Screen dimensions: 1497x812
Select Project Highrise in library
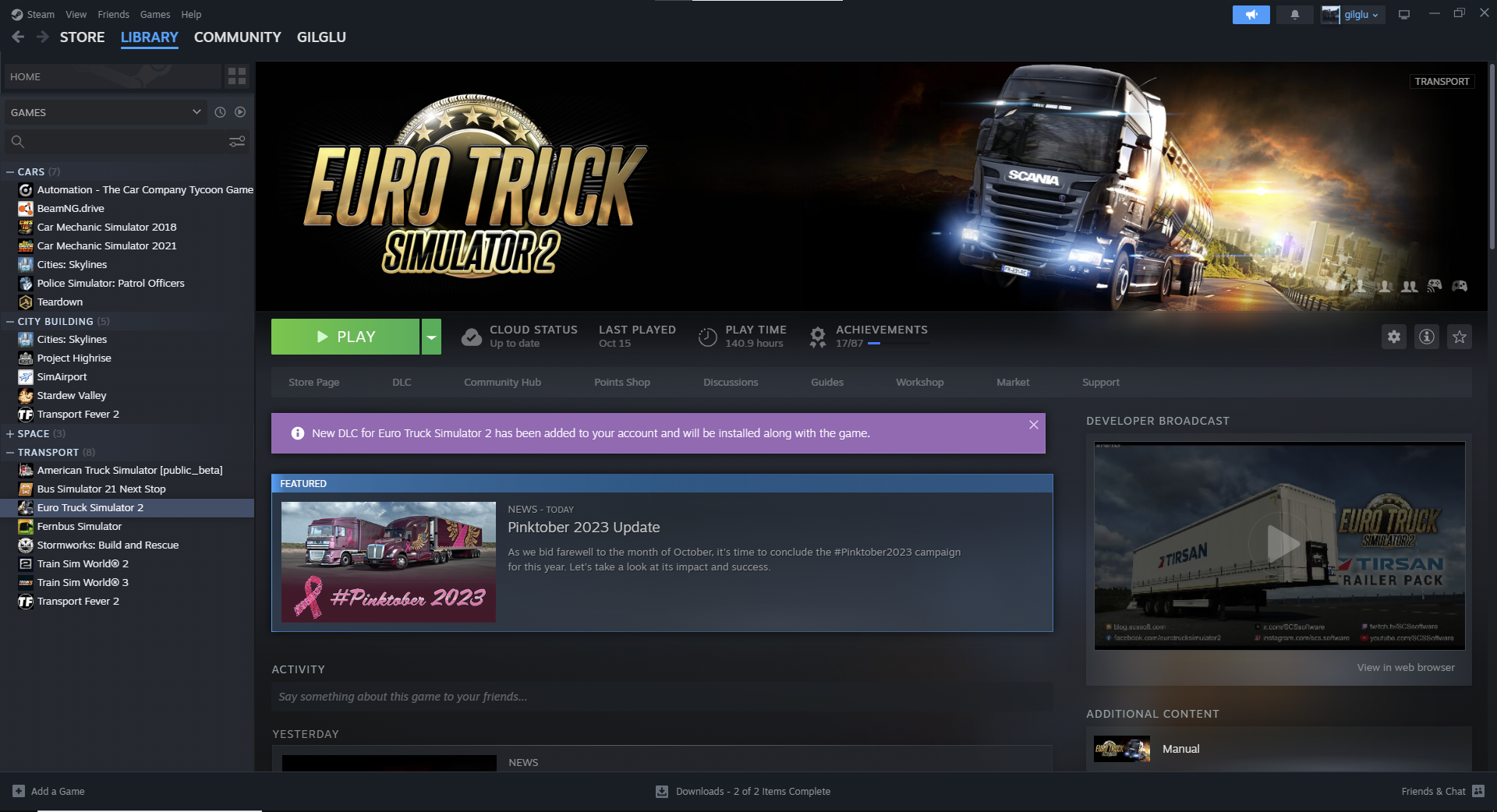click(127, 358)
